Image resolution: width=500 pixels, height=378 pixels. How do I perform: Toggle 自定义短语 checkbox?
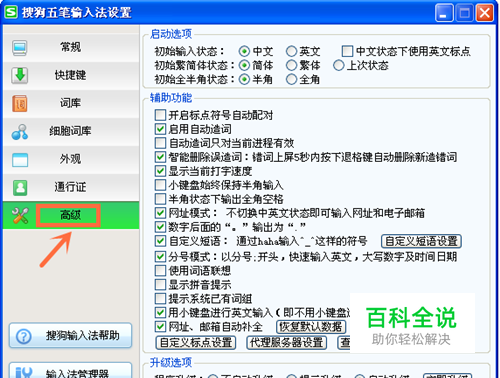(160, 241)
